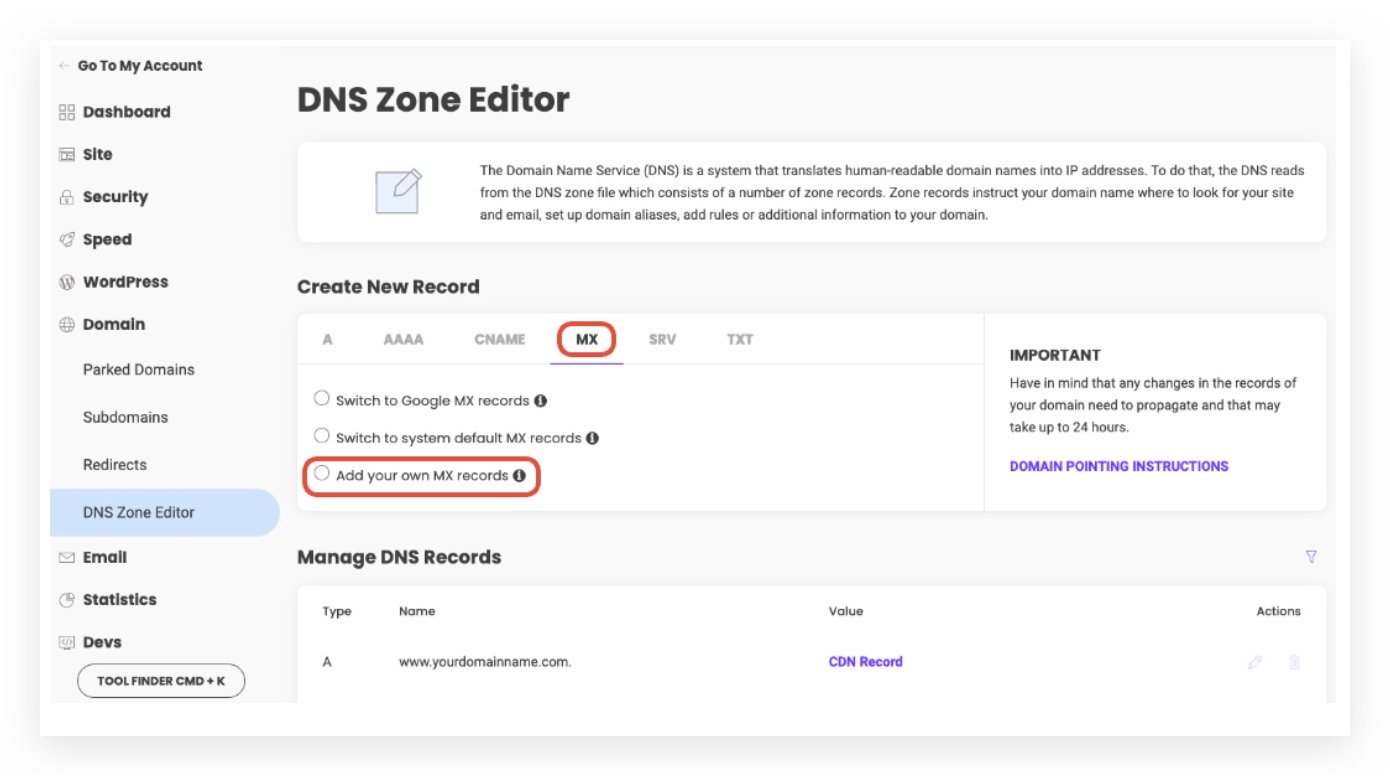Open the TXT record tab
1390x776 pixels.
coord(739,340)
